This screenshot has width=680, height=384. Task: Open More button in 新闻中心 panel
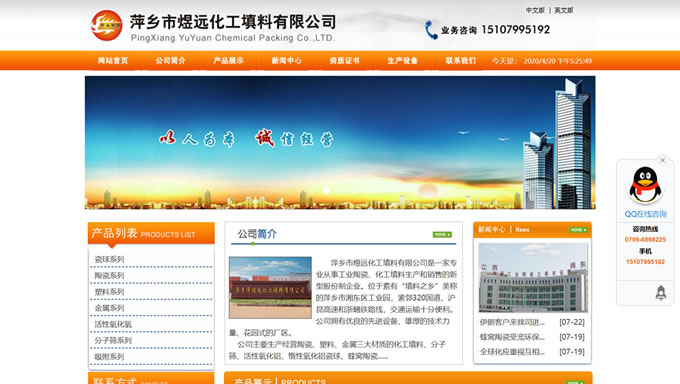click(578, 230)
